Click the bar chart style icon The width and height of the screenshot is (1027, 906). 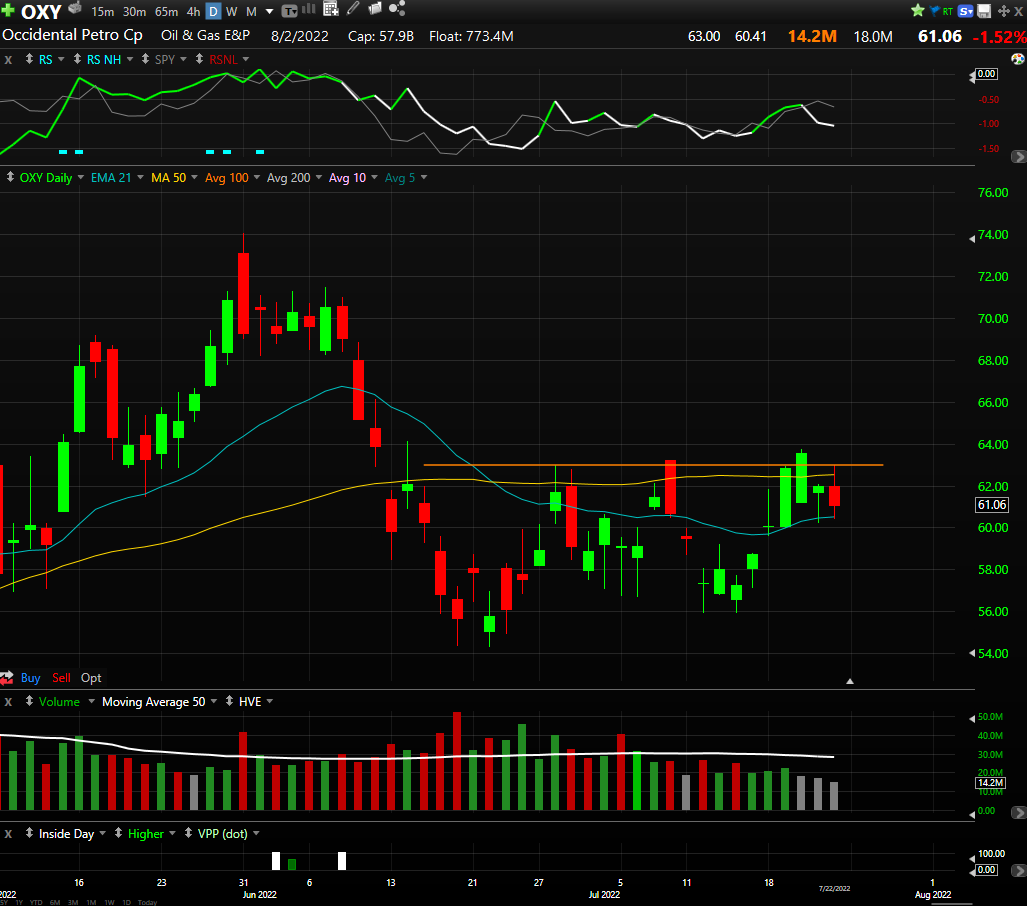coord(308,9)
